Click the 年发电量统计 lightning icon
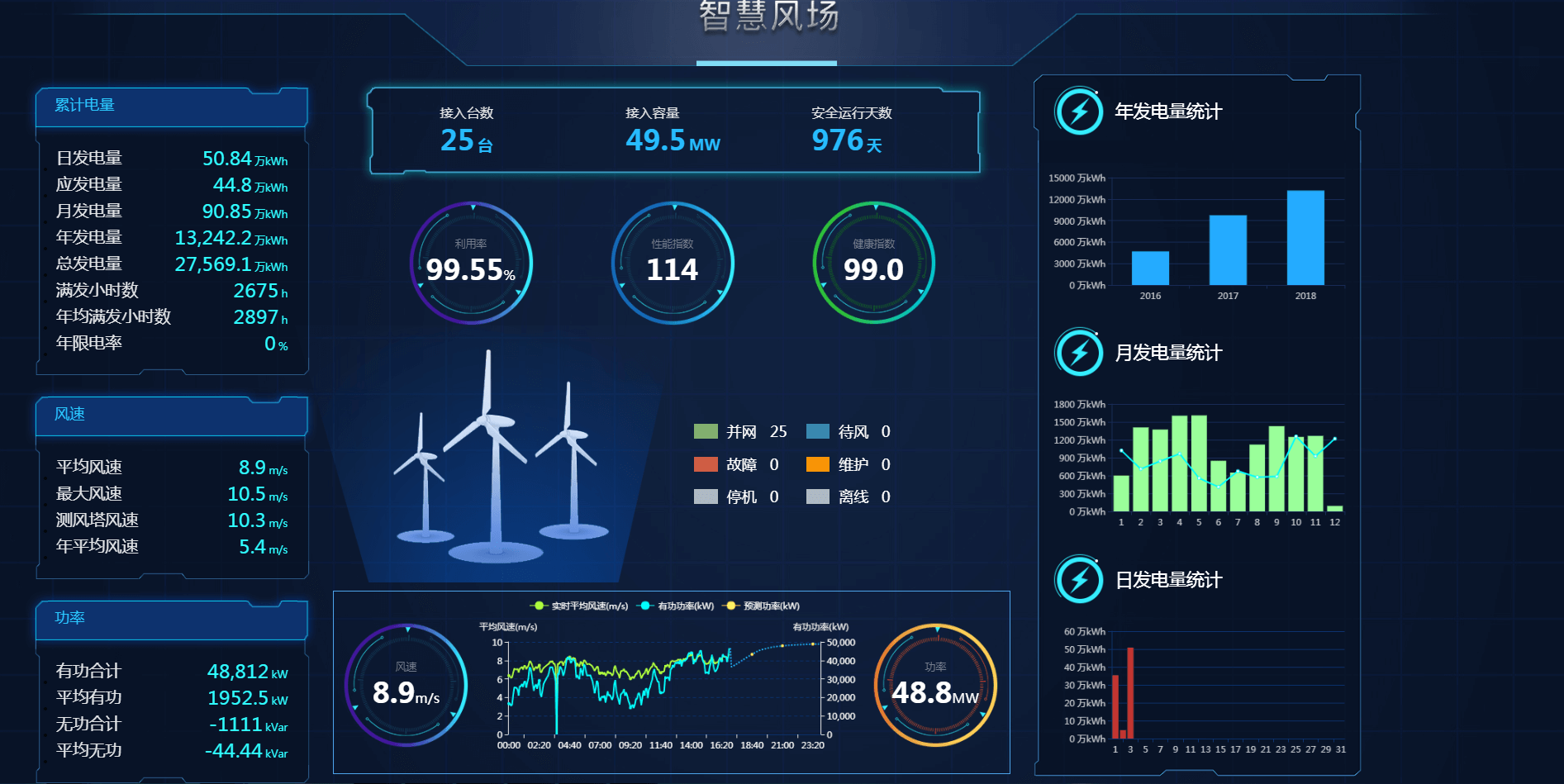 [x=1079, y=111]
